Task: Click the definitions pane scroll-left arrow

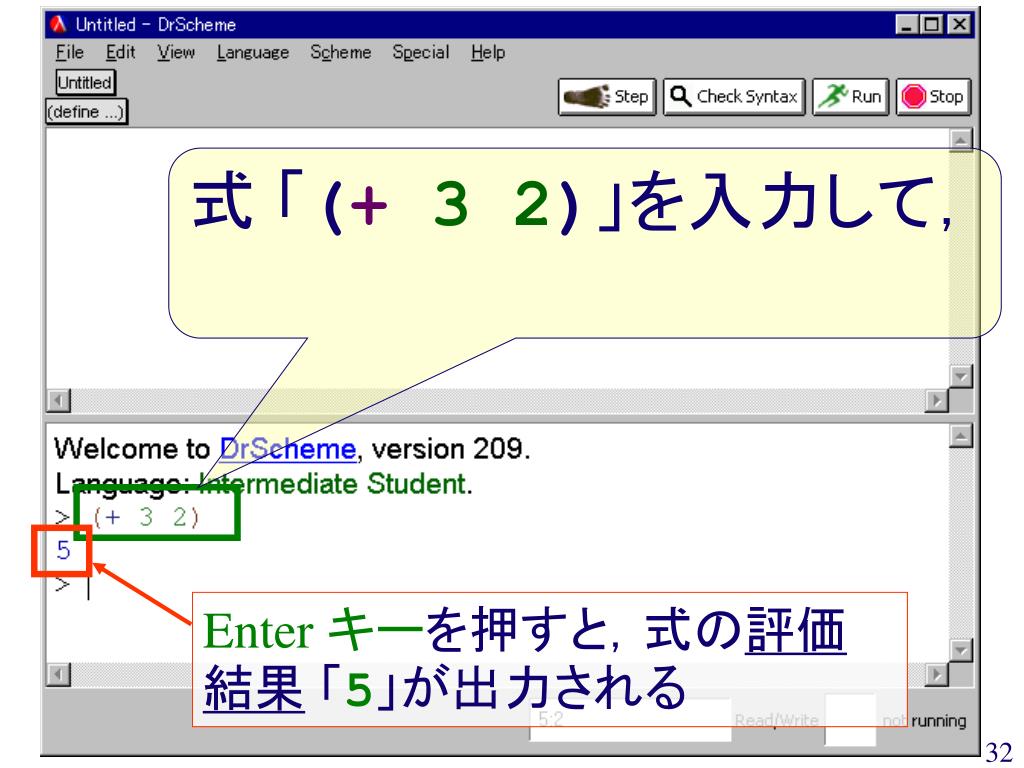Action: [x=59, y=400]
